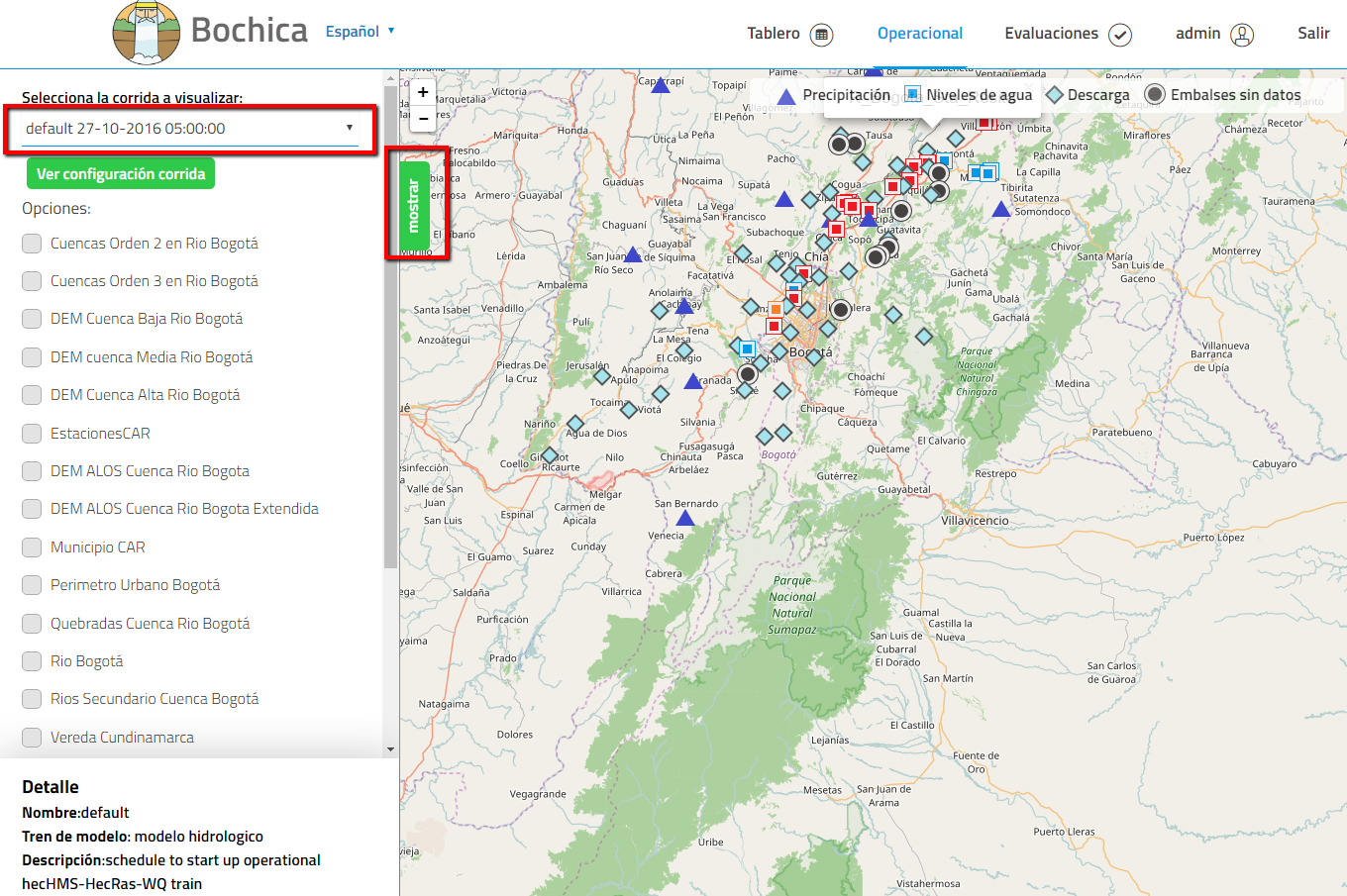Select precipitation triangle near Caparrapí

click(661, 86)
